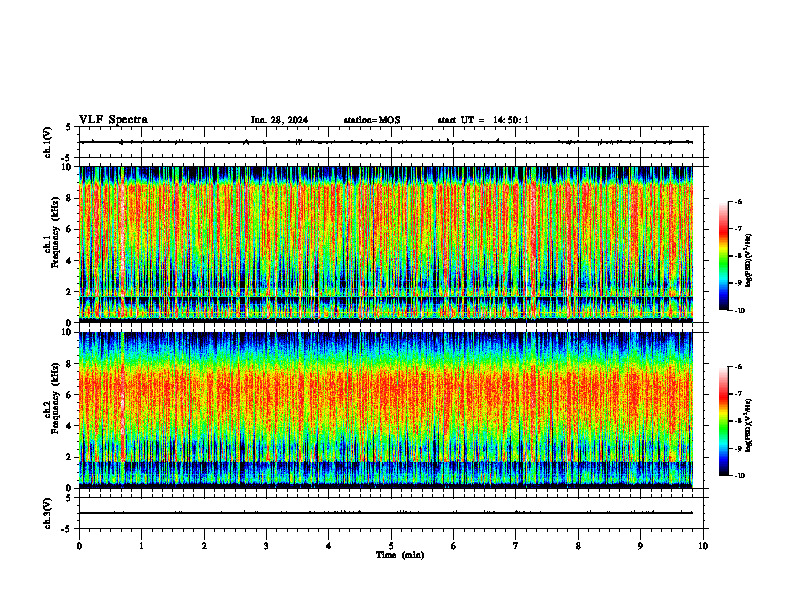Click the "ch.1(V)" axis label
The height and width of the screenshot is (612, 792).
click(x=48, y=142)
